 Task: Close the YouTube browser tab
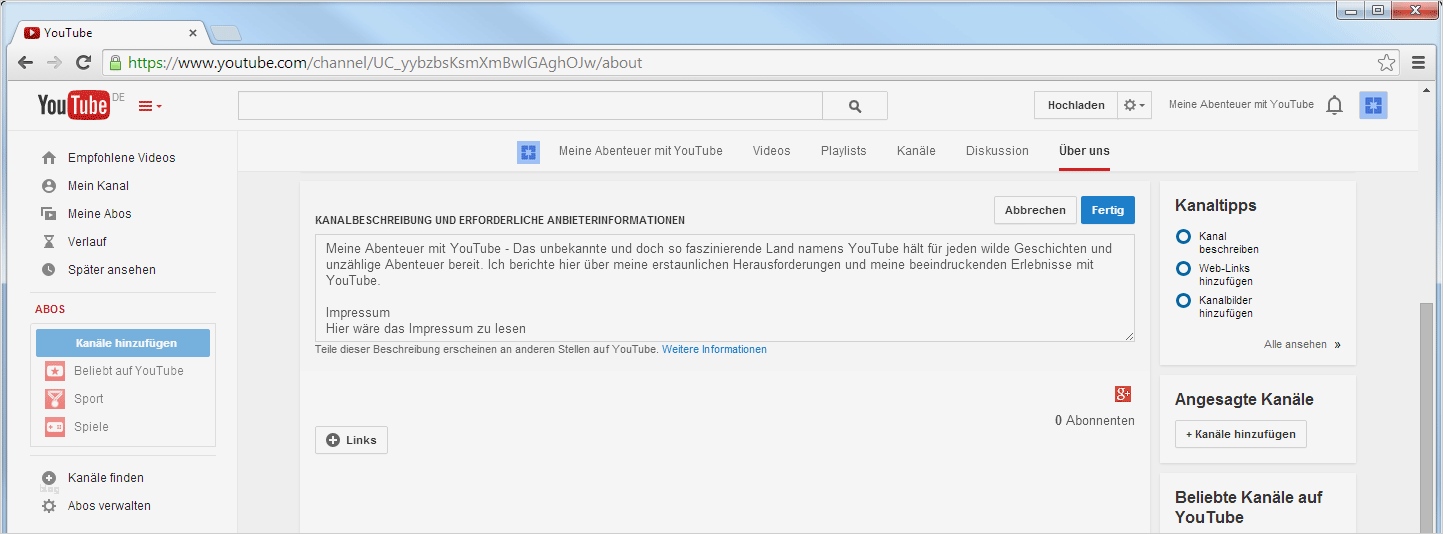tap(193, 33)
